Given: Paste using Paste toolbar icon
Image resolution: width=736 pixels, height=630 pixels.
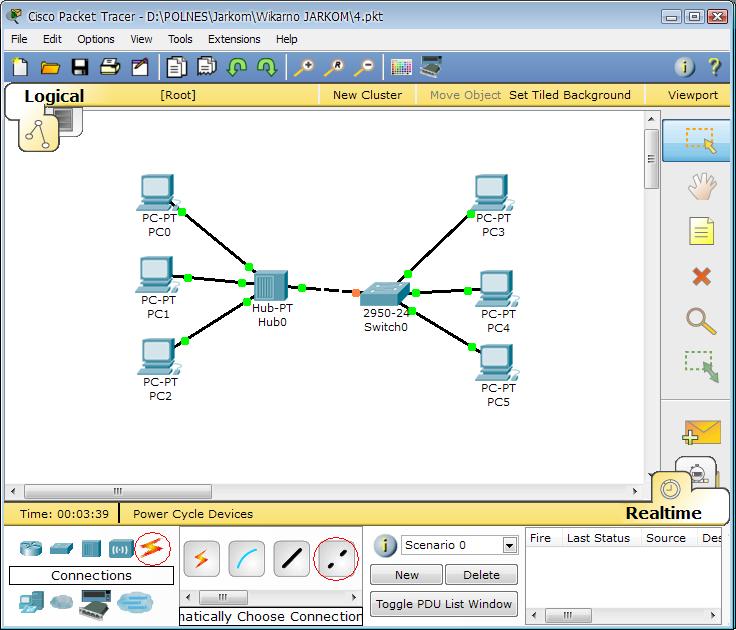Looking at the screenshot, I should point(207,67).
